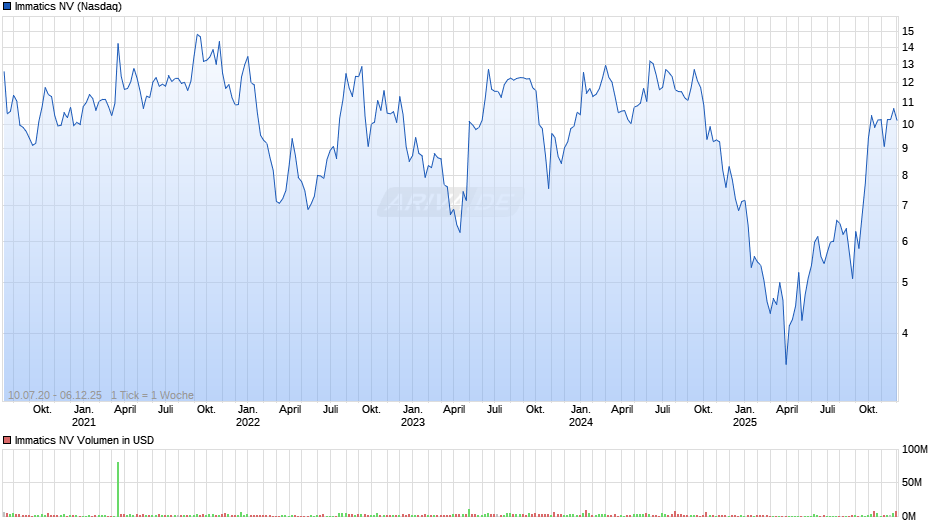Click the price axis label 10
This screenshot has height=526, width=940.
click(x=908, y=124)
